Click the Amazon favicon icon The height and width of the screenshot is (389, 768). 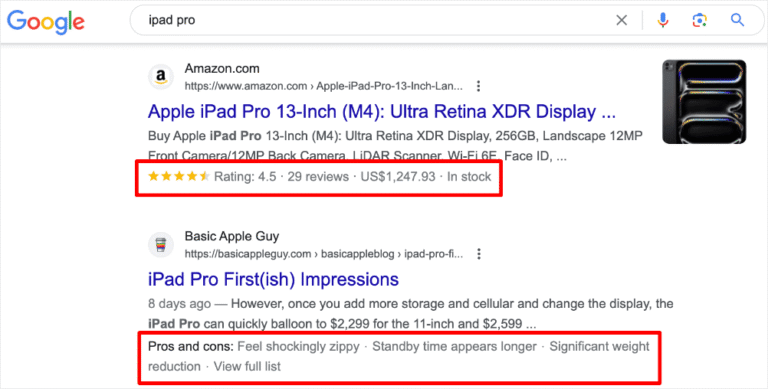tap(161, 77)
